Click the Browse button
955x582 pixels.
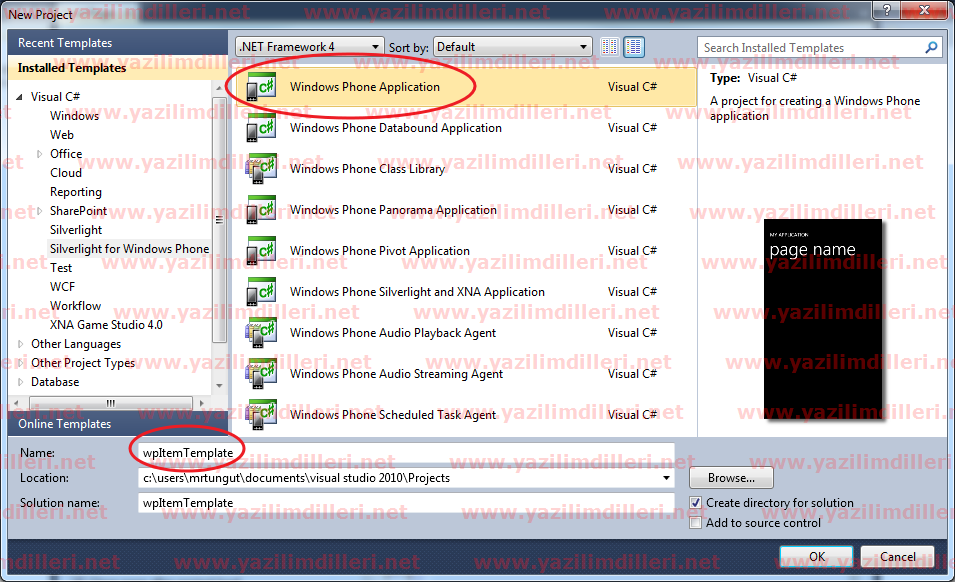point(730,477)
